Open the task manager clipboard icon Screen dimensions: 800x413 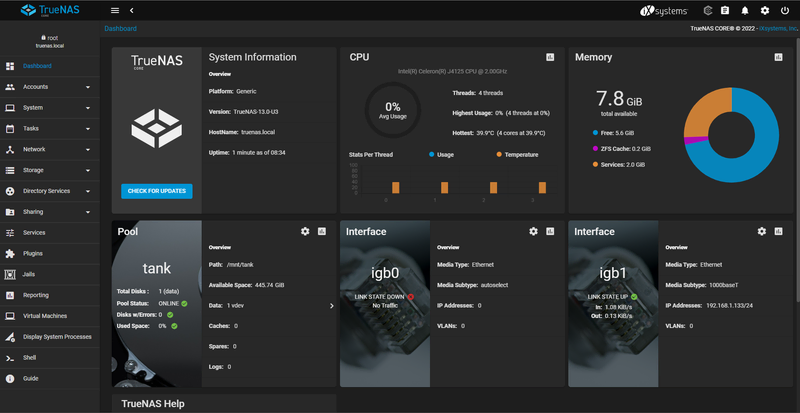coord(725,10)
